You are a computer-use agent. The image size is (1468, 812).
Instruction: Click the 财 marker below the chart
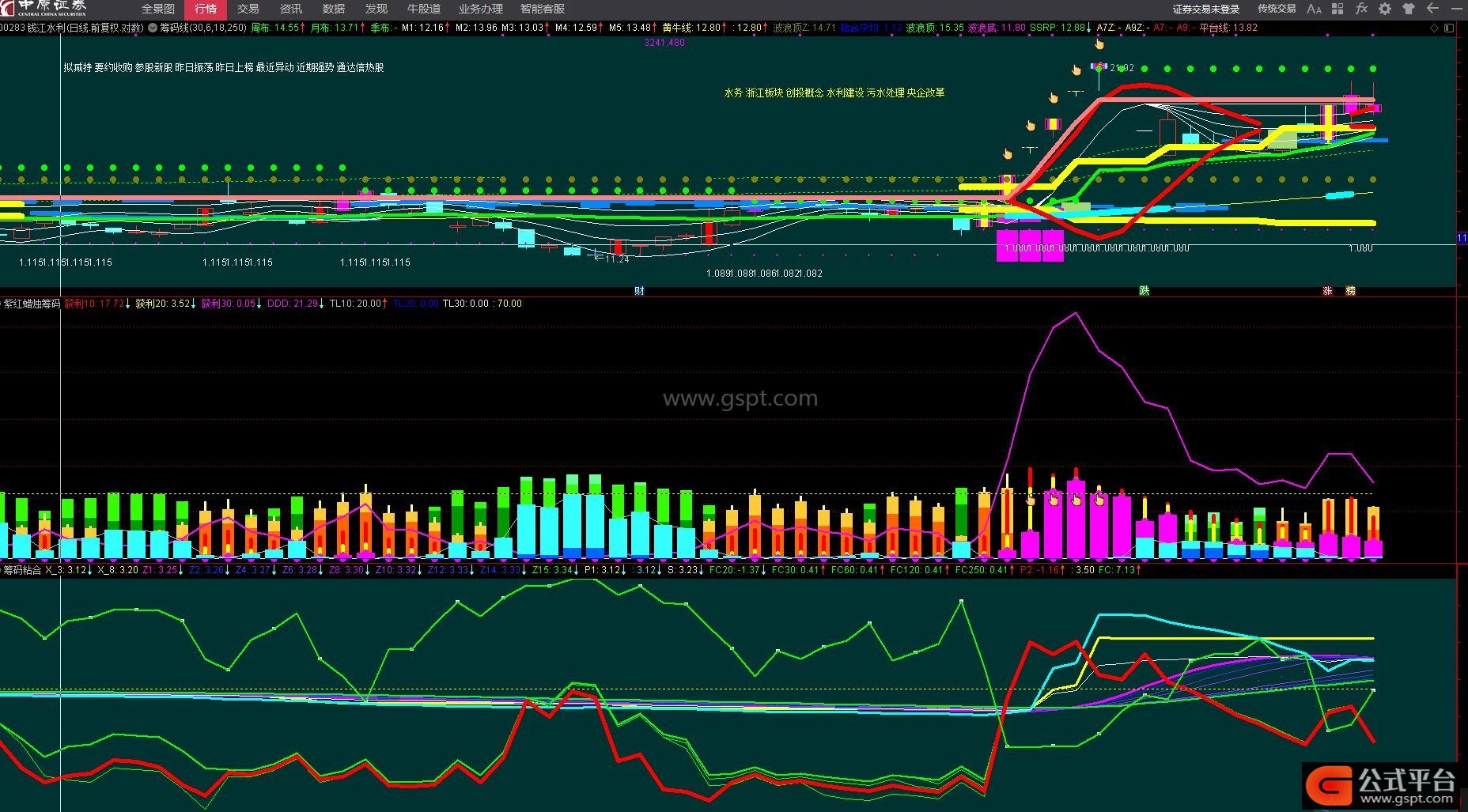point(639,291)
